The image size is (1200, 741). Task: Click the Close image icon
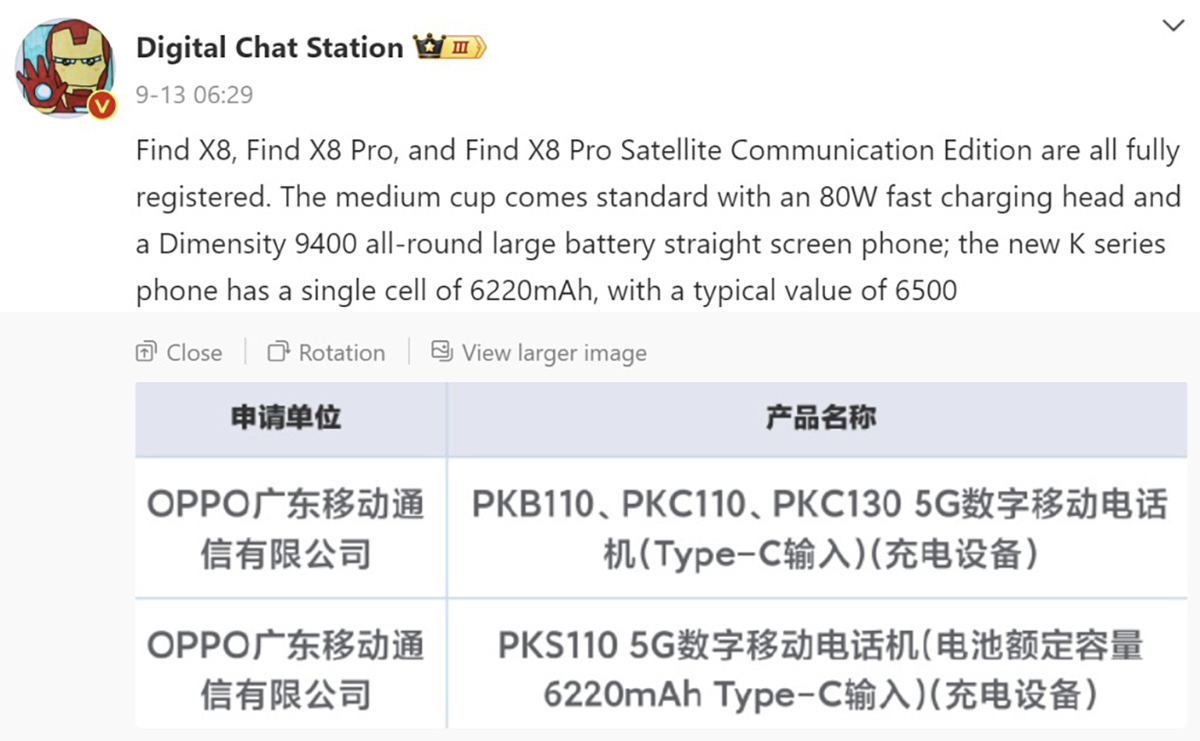tap(146, 352)
